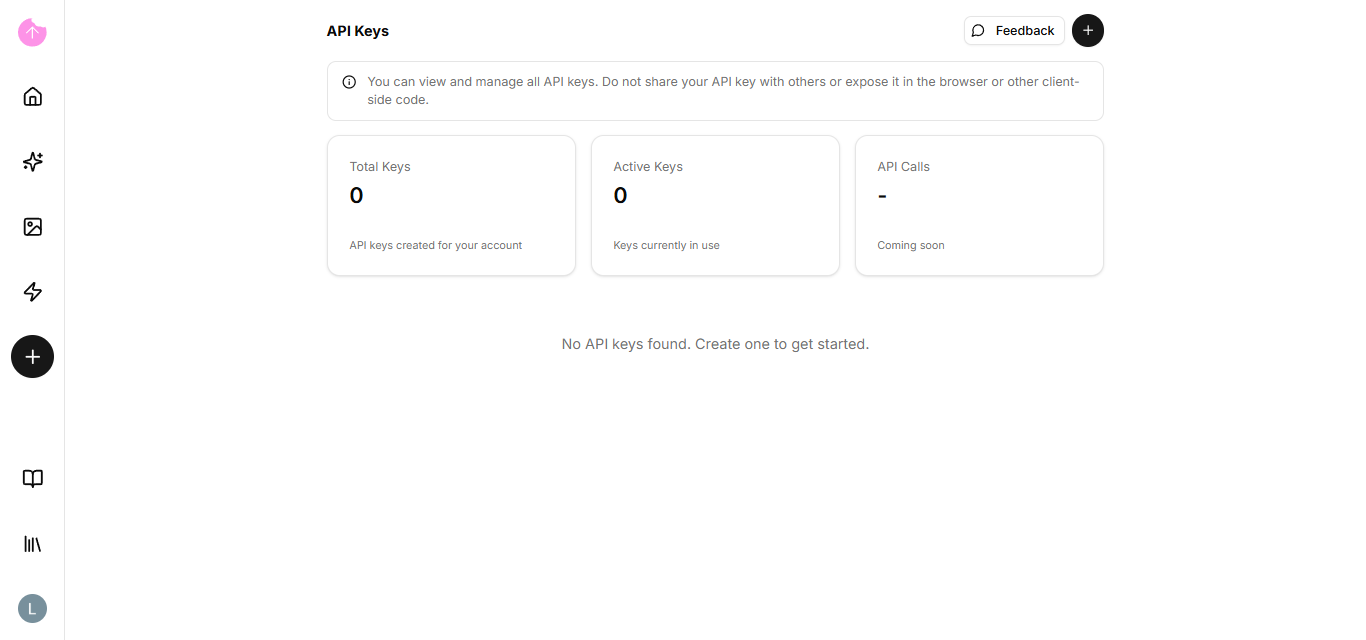
Task: Open the image gallery icon in the sidebar
Action: (32, 227)
